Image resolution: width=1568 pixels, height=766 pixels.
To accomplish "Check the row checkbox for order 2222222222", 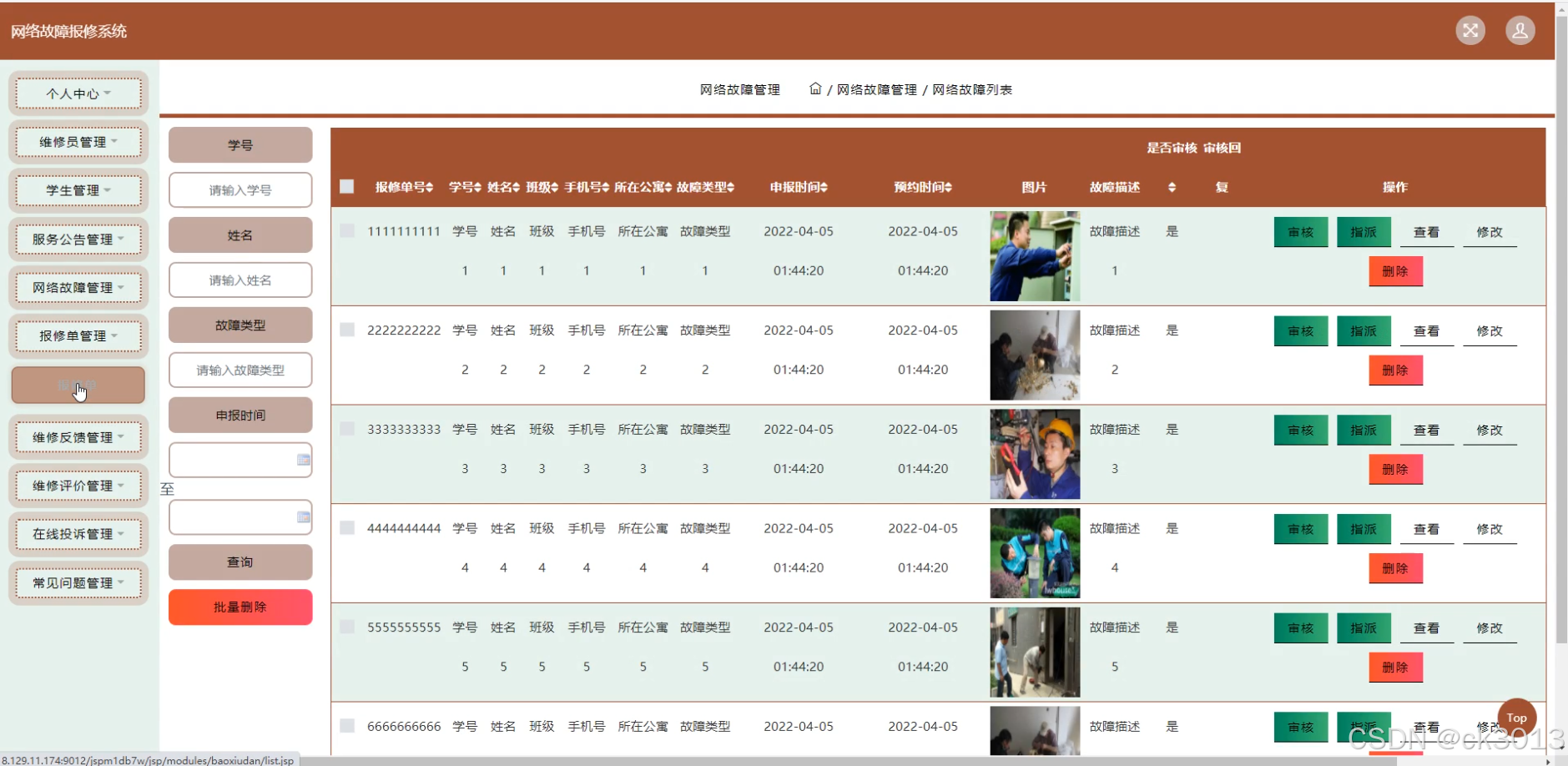I will pos(347,330).
